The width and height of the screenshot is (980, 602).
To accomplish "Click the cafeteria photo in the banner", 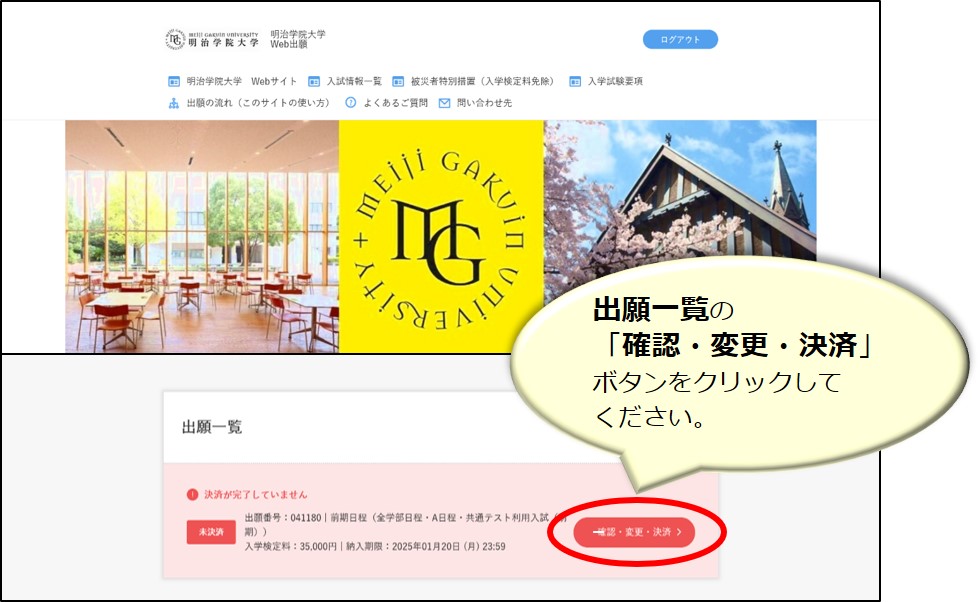I will click(x=202, y=236).
